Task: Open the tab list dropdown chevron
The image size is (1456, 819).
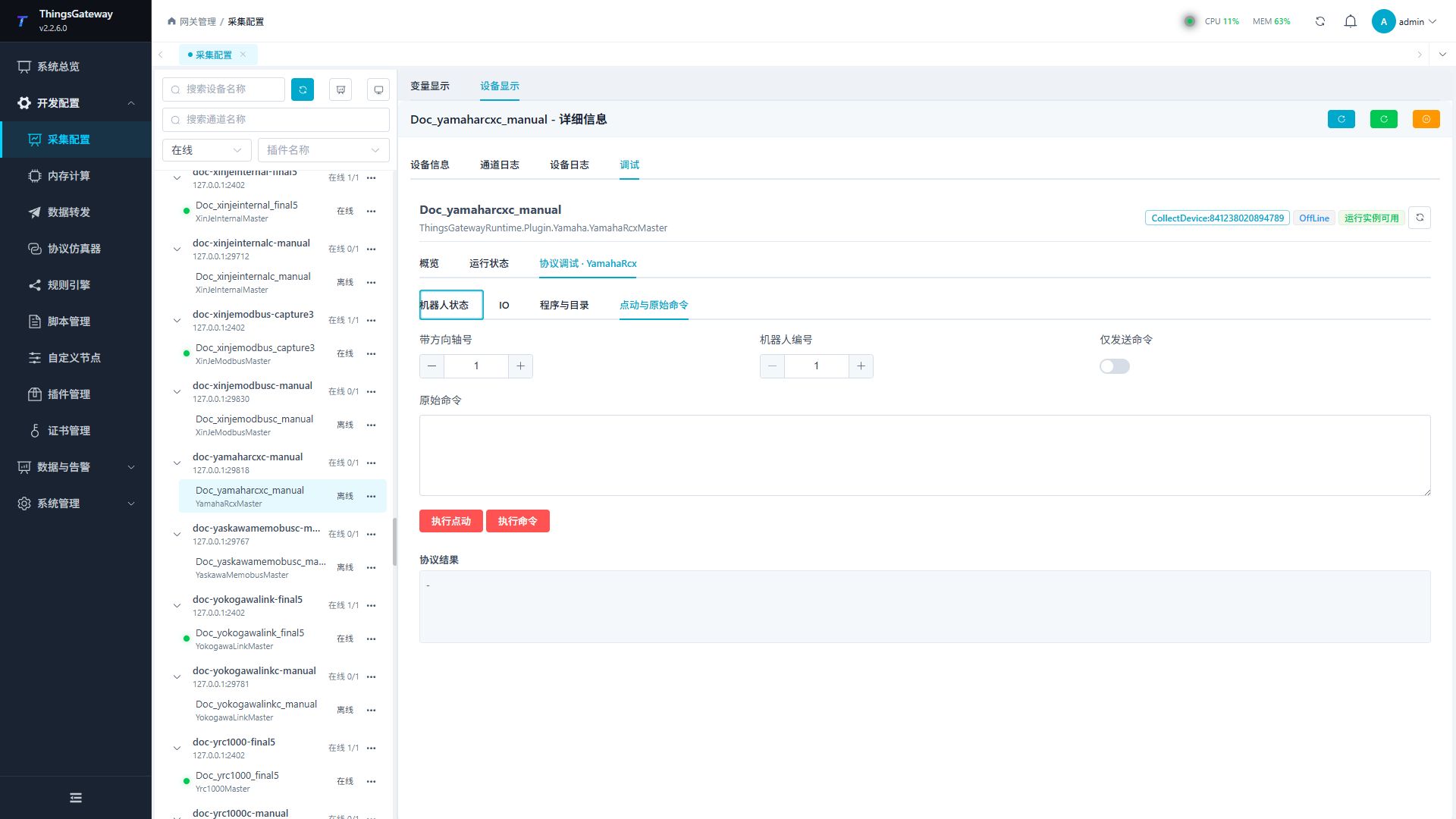Action: [x=1442, y=55]
